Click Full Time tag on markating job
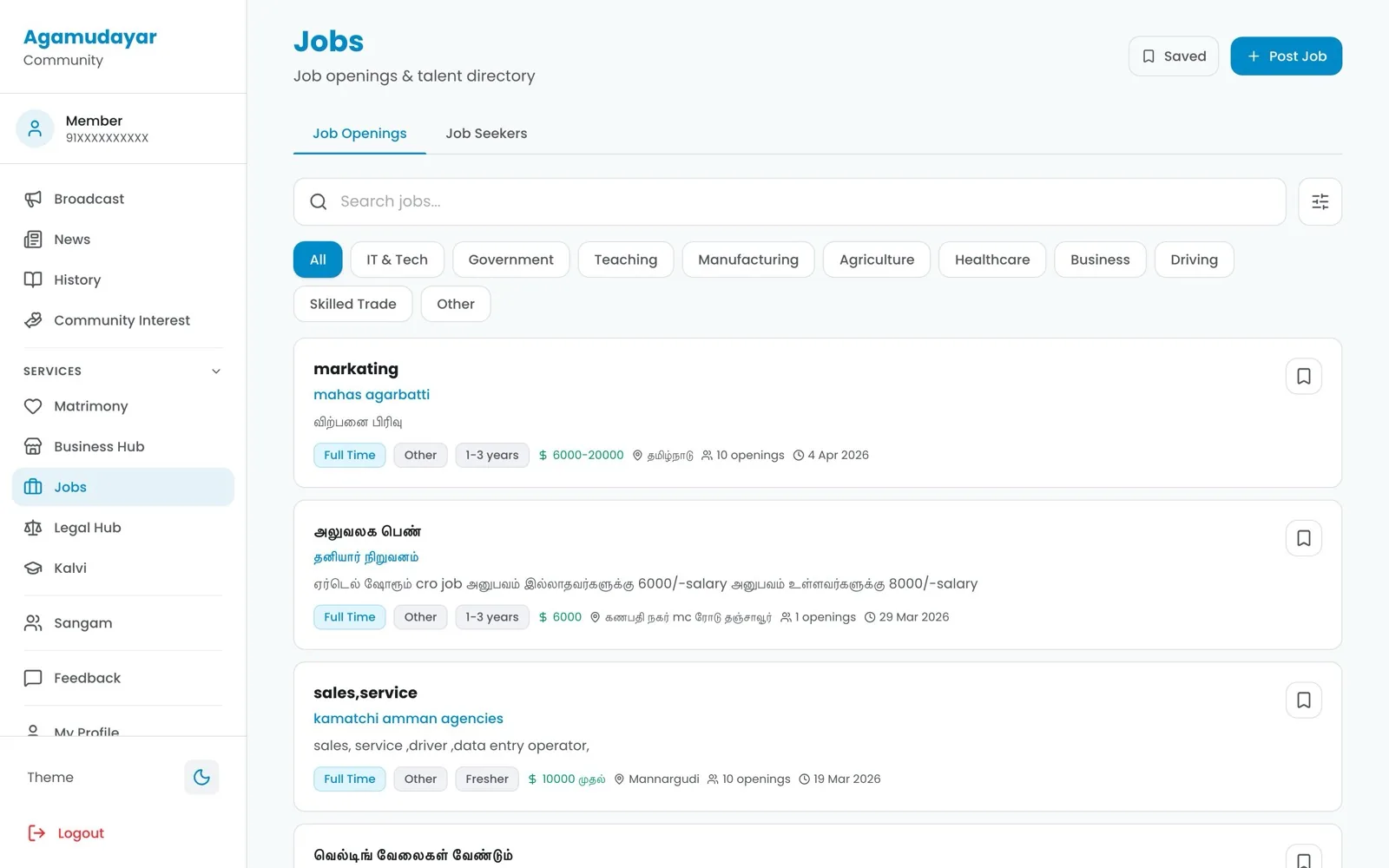 [x=350, y=455]
